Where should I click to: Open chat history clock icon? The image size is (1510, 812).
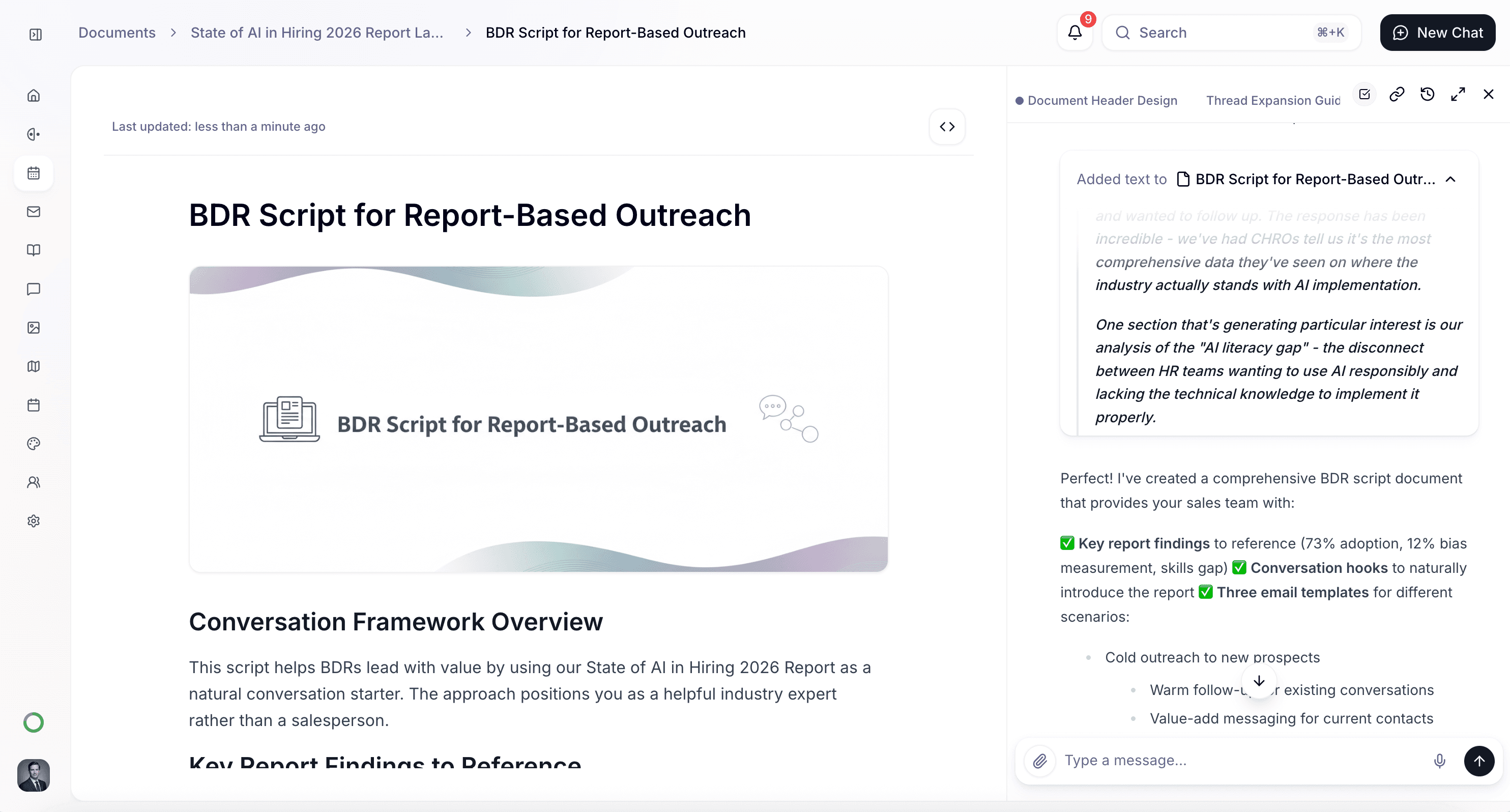1428,95
